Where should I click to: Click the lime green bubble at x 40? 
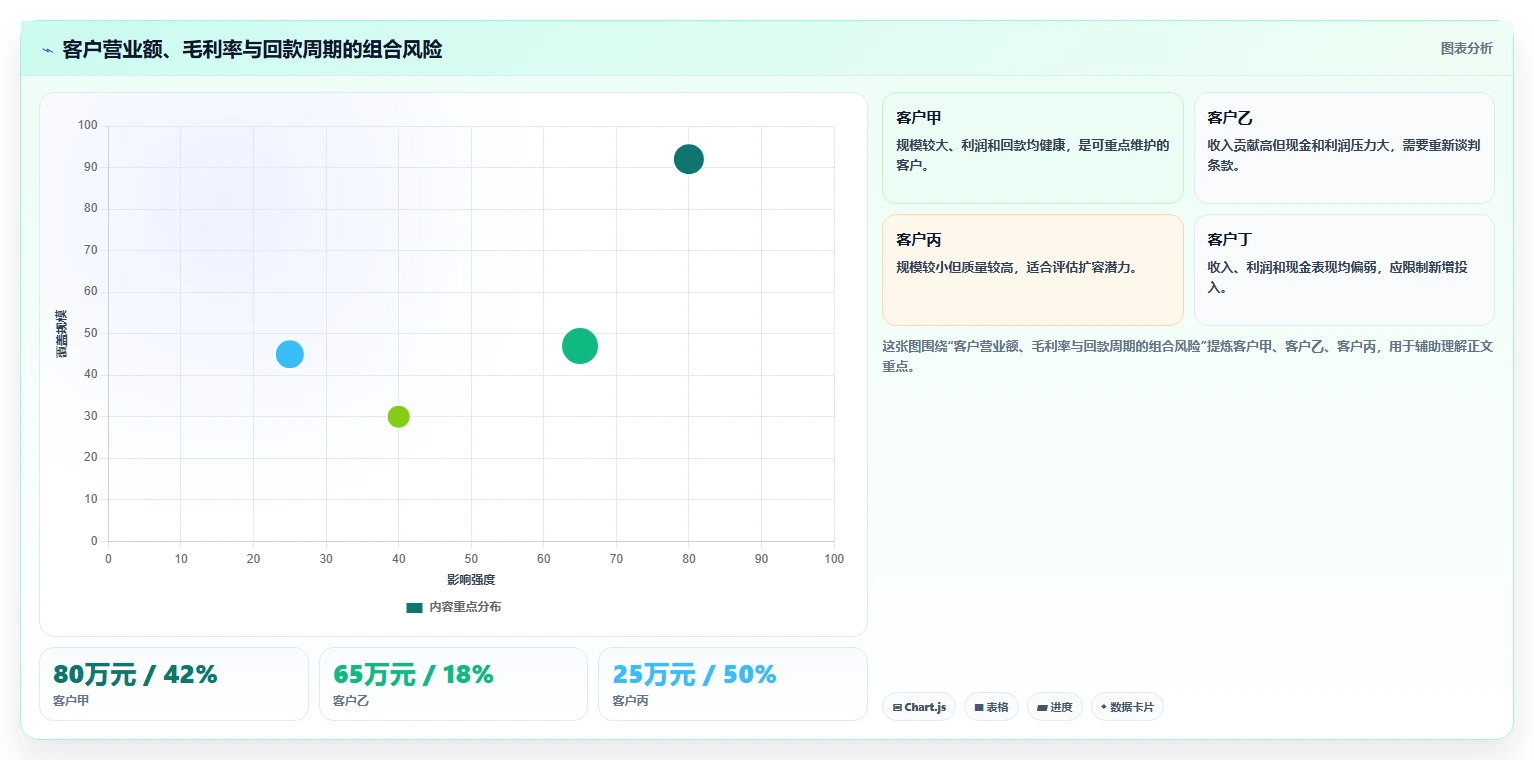[398, 417]
